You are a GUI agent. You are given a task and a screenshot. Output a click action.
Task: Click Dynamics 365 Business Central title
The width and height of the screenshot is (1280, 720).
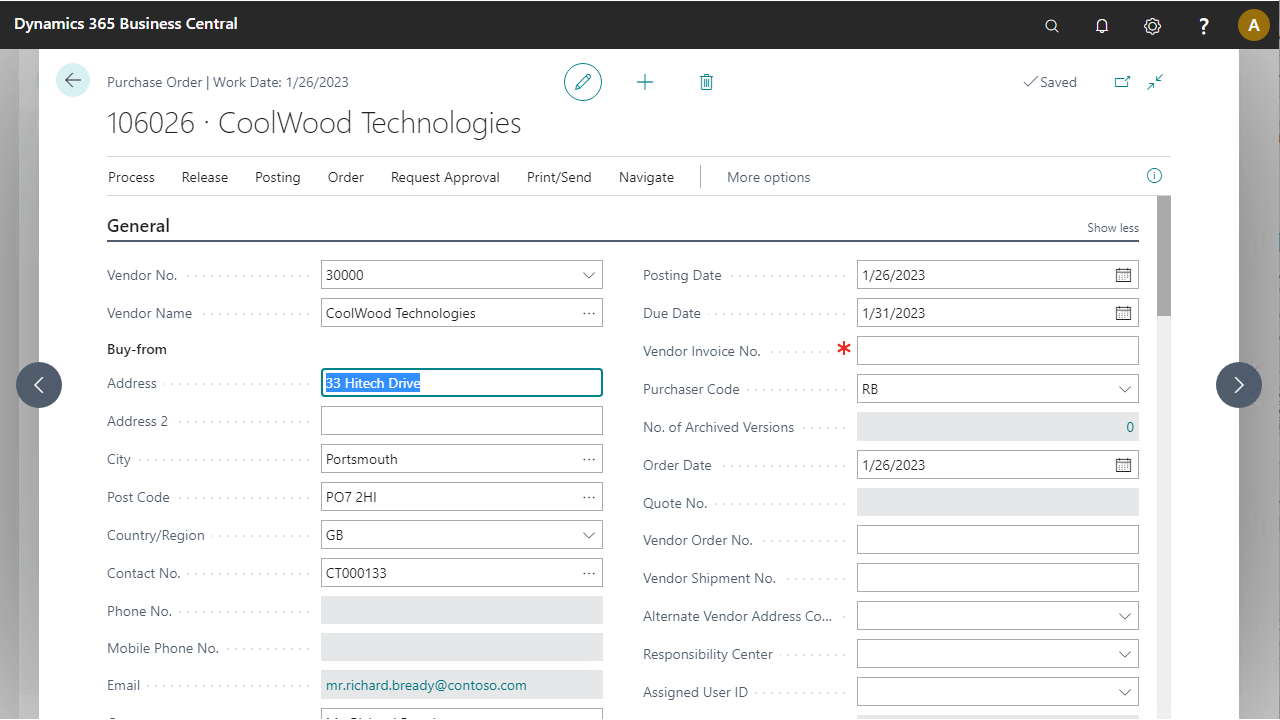point(126,23)
